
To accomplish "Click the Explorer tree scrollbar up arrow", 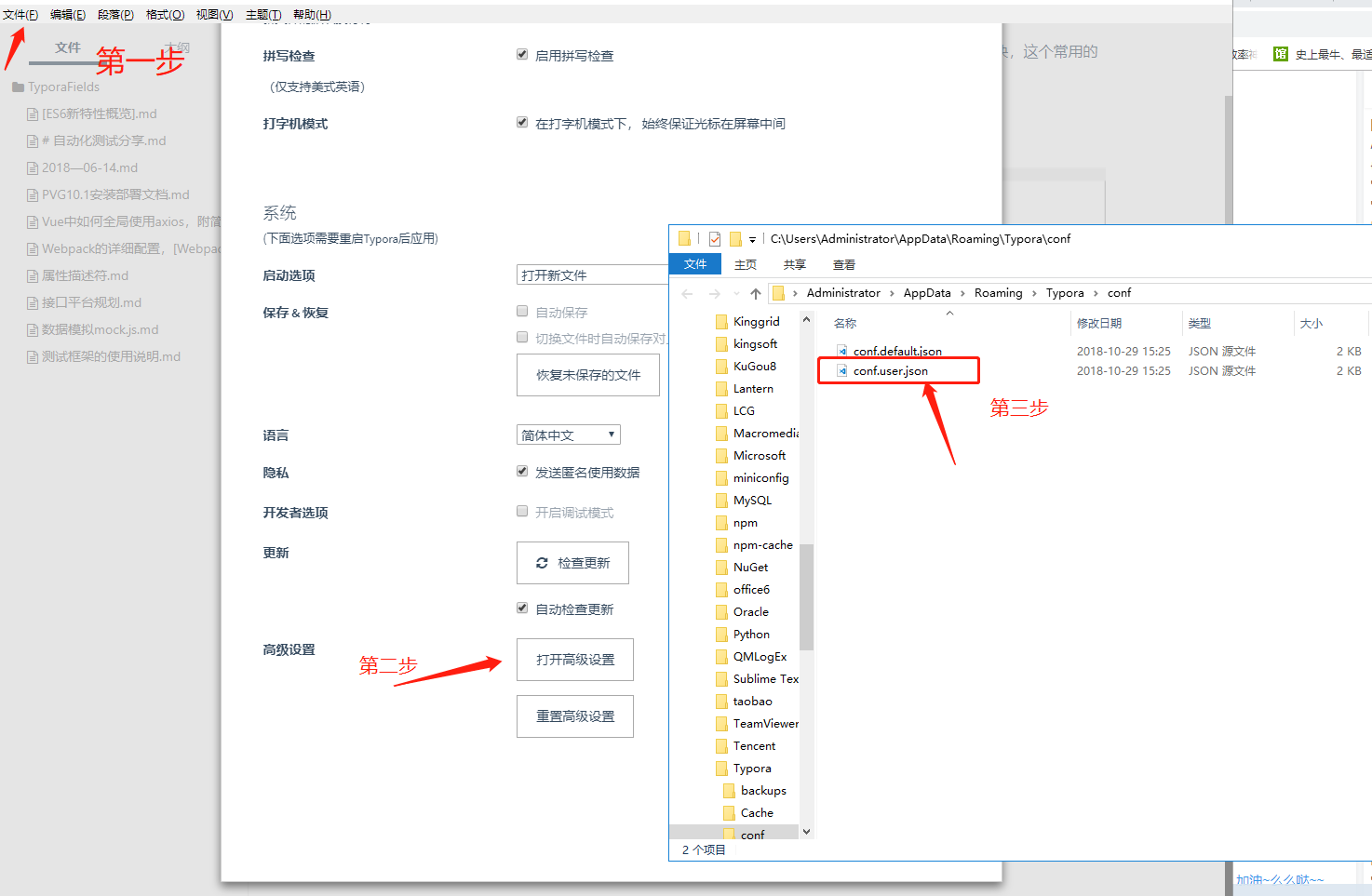I will [x=806, y=319].
